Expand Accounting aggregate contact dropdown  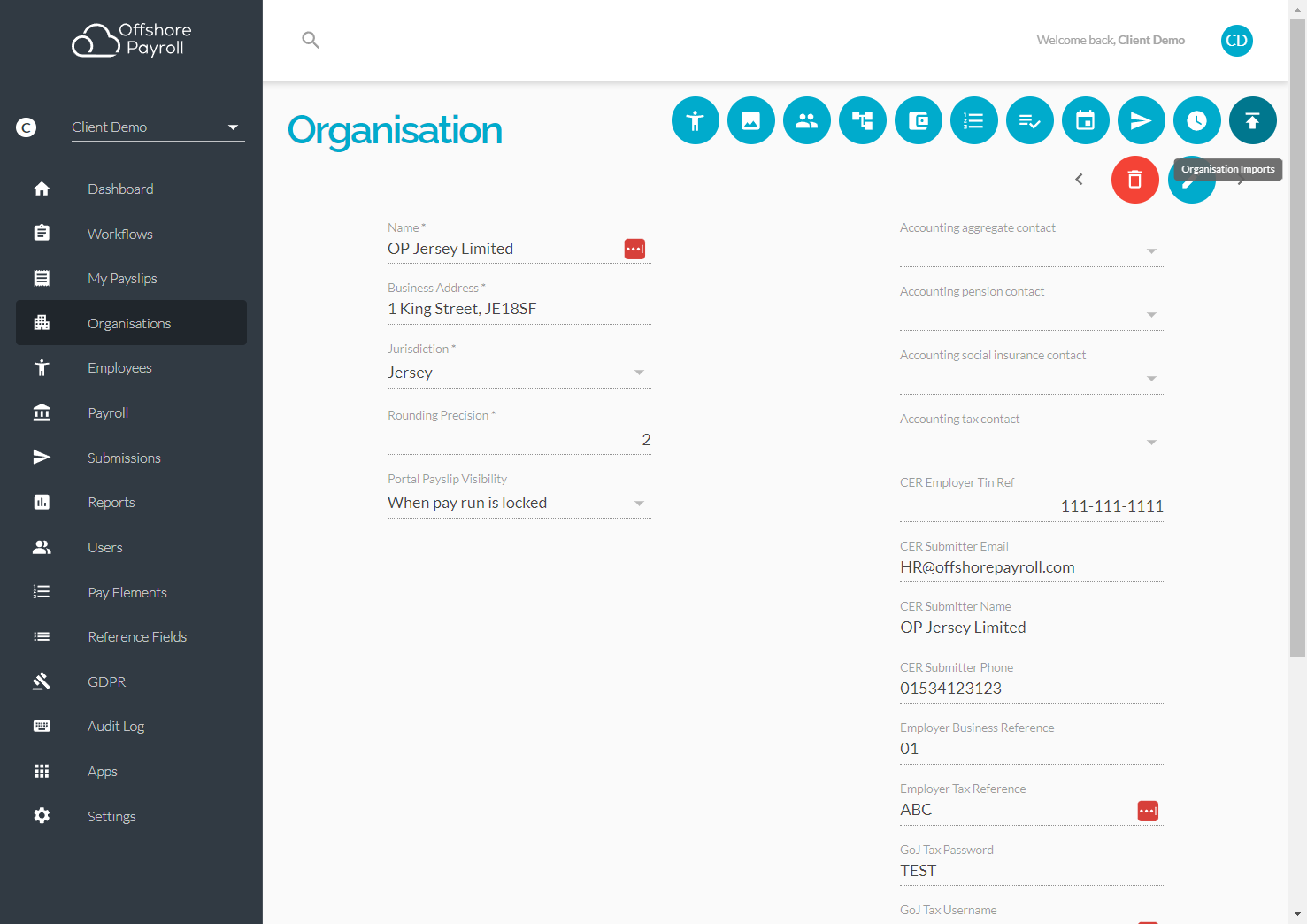pos(1032,251)
